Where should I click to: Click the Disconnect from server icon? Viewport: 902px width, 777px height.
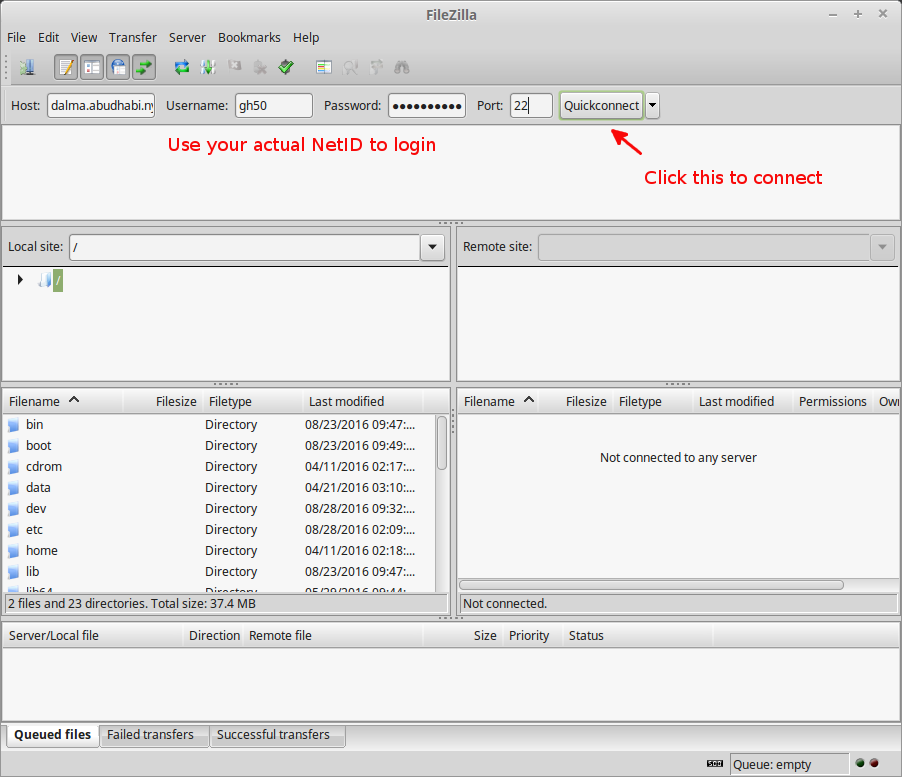[x=260, y=68]
